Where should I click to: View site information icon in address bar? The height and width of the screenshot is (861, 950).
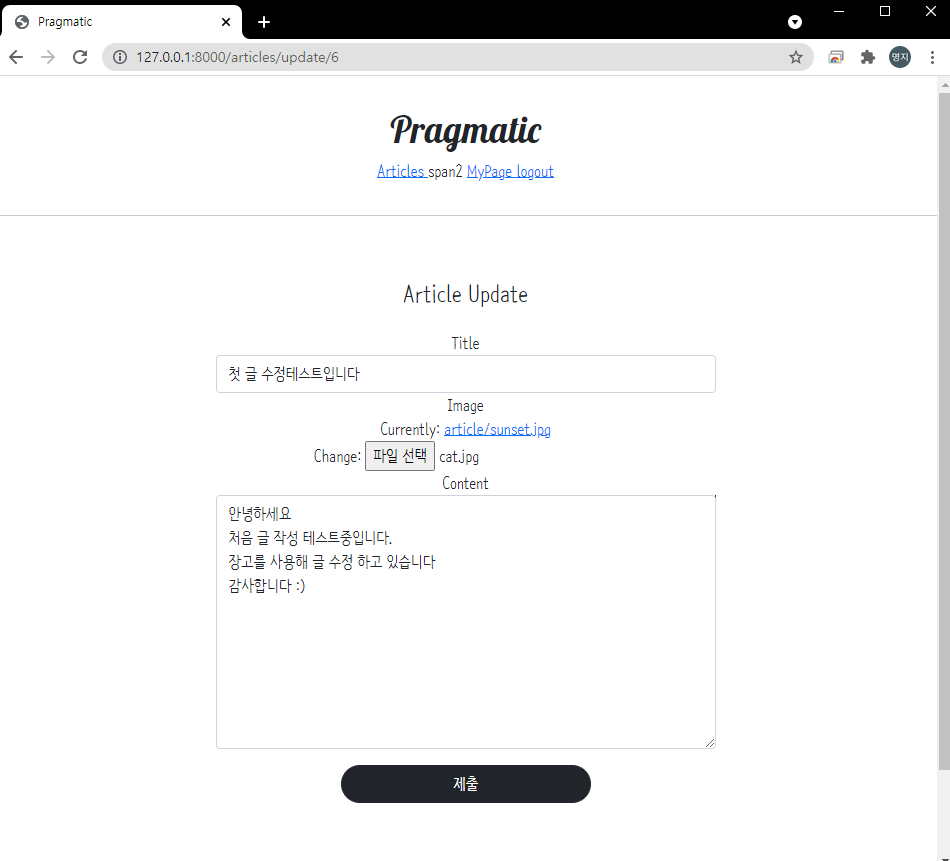click(120, 57)
